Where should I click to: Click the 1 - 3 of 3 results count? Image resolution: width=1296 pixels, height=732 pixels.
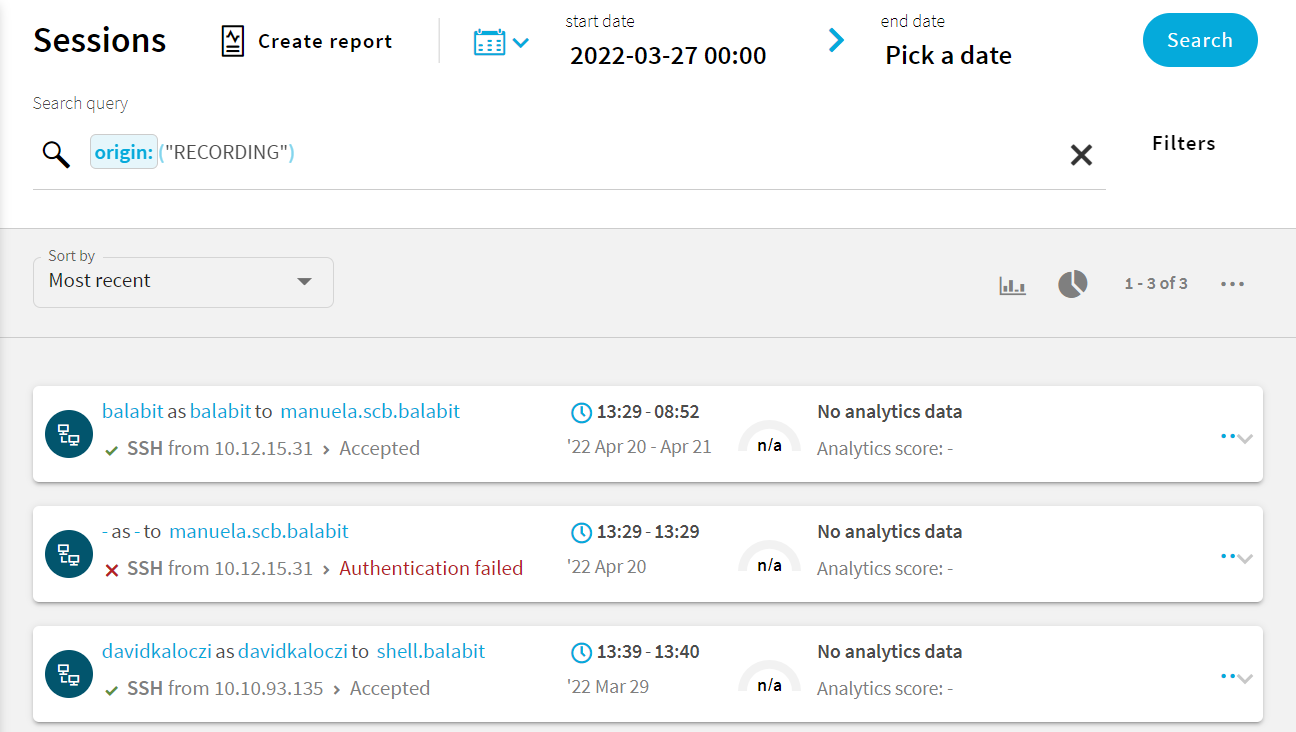pyautogui.click(x=1156, y=284)
